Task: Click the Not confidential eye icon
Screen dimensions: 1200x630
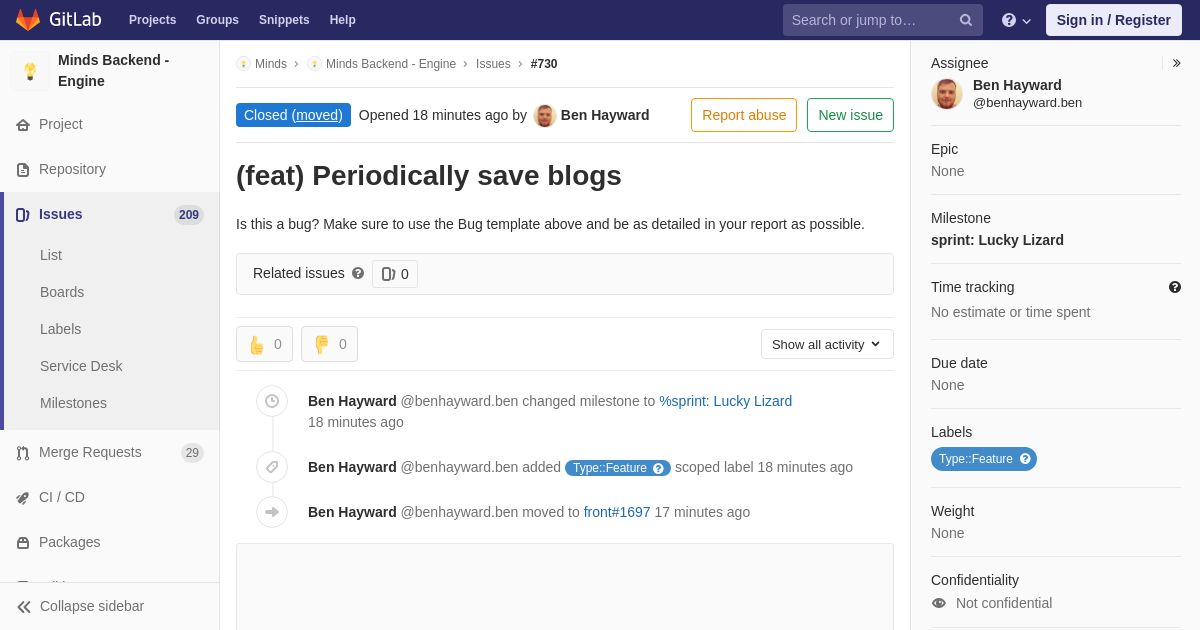Action: tap(939, 603)
